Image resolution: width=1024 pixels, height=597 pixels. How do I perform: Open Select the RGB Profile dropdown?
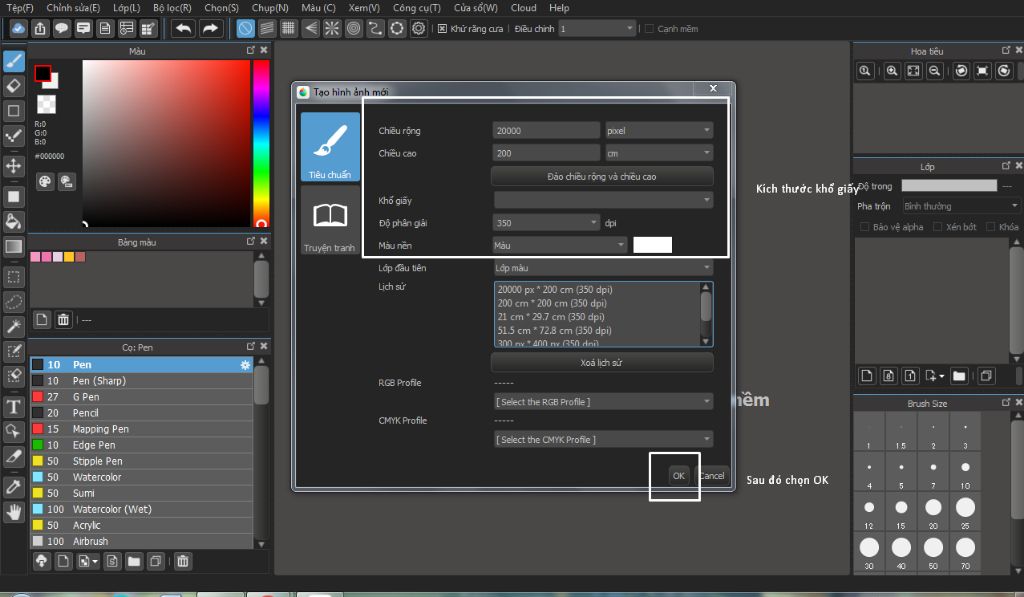click(603, 402)
